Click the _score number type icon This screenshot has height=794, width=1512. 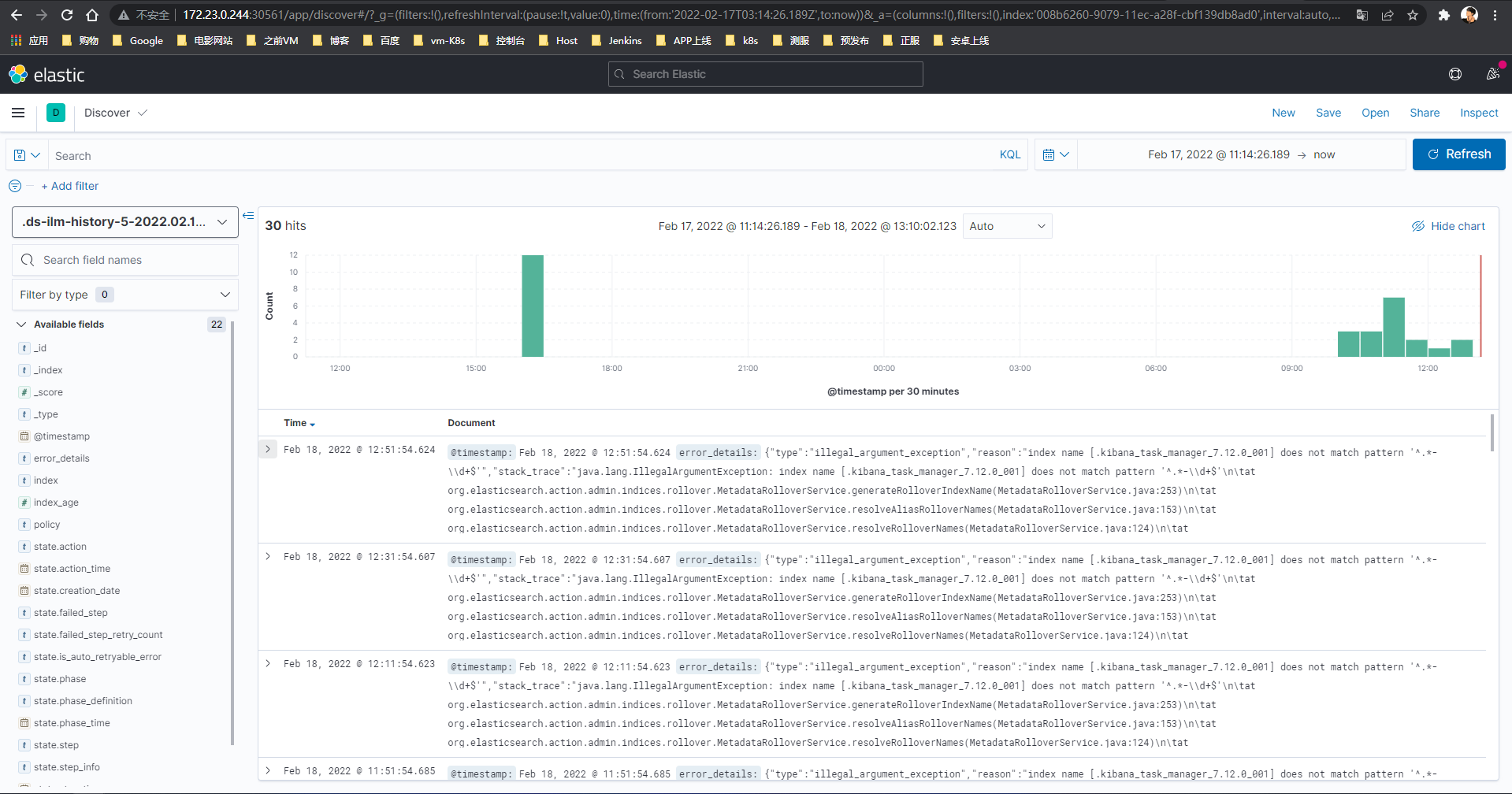[x=24, y=392]
